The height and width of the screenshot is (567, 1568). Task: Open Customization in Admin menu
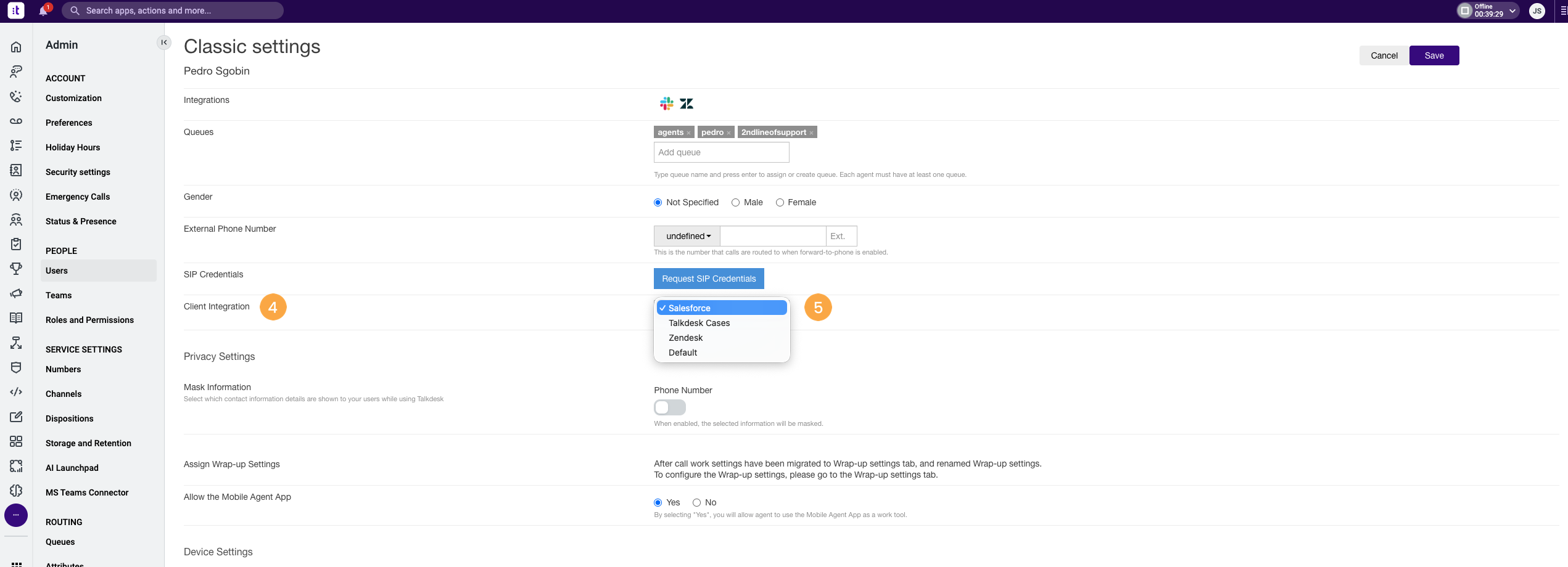[73, 98]
